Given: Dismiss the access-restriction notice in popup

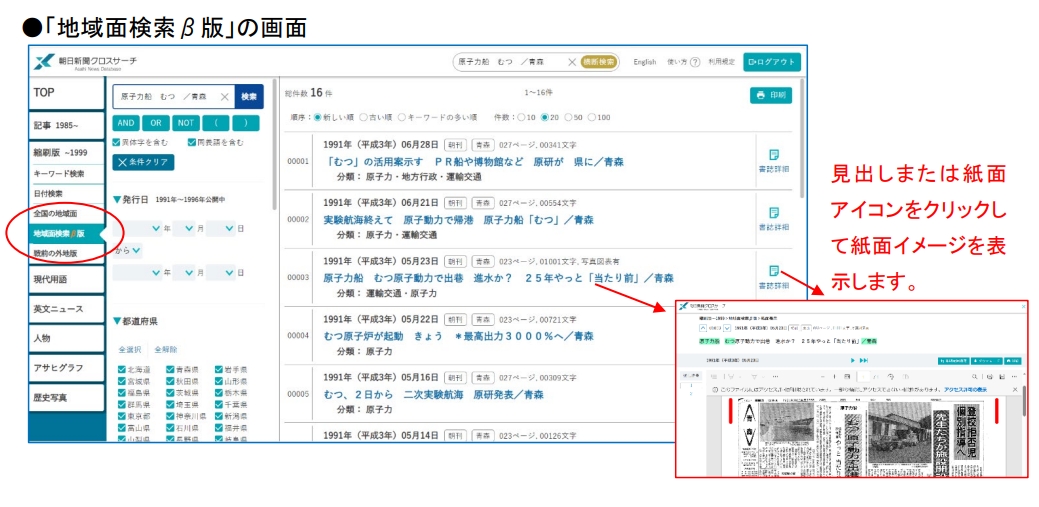Looking at the screenshot, I should 1015,390.
